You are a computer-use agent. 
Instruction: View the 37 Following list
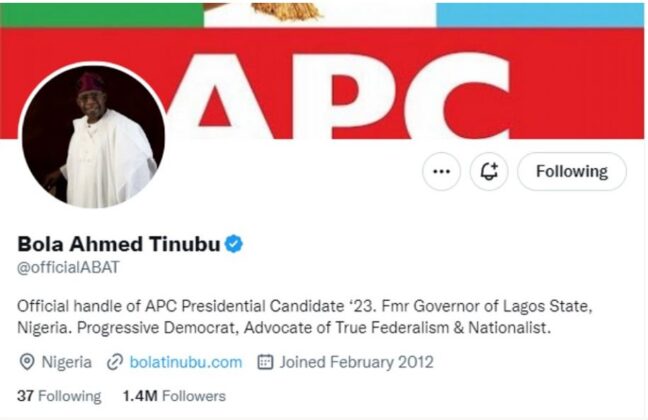(59, 396)
